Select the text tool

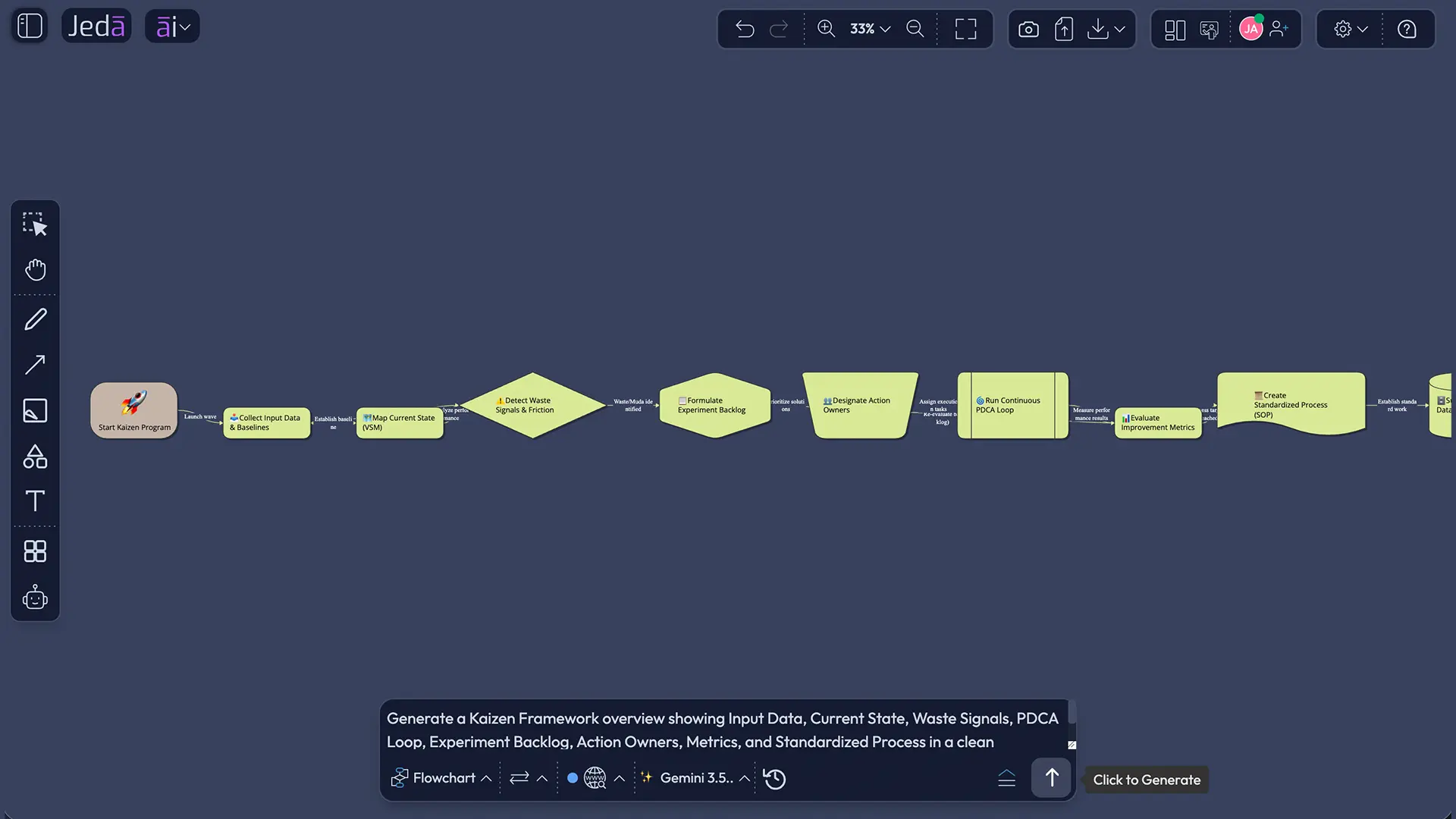[x=35, y=500]
